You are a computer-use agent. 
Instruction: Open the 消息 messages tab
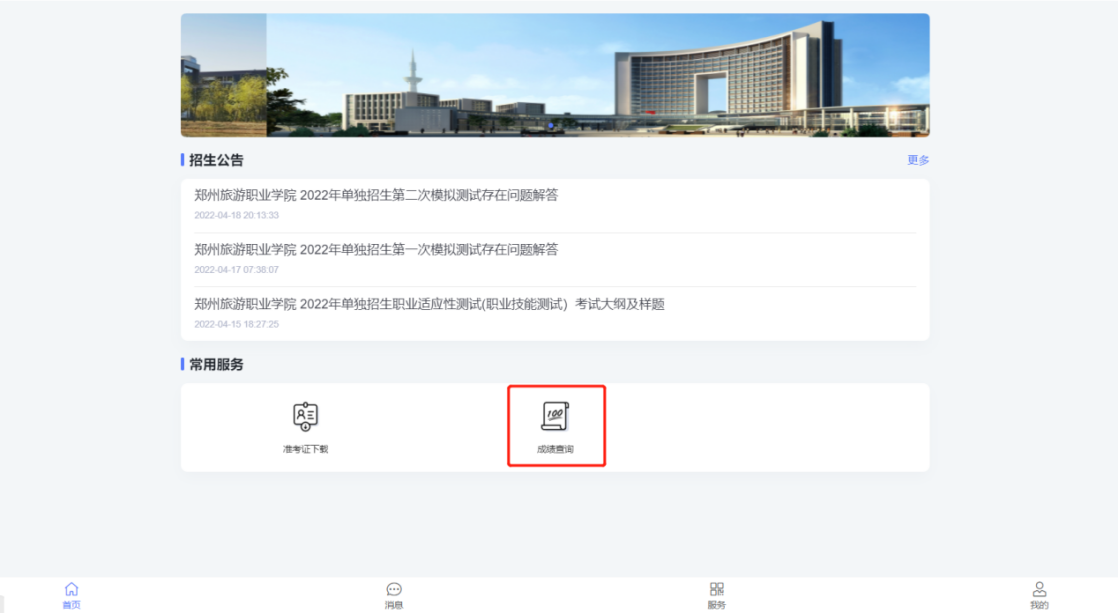(x=394, y=596)
